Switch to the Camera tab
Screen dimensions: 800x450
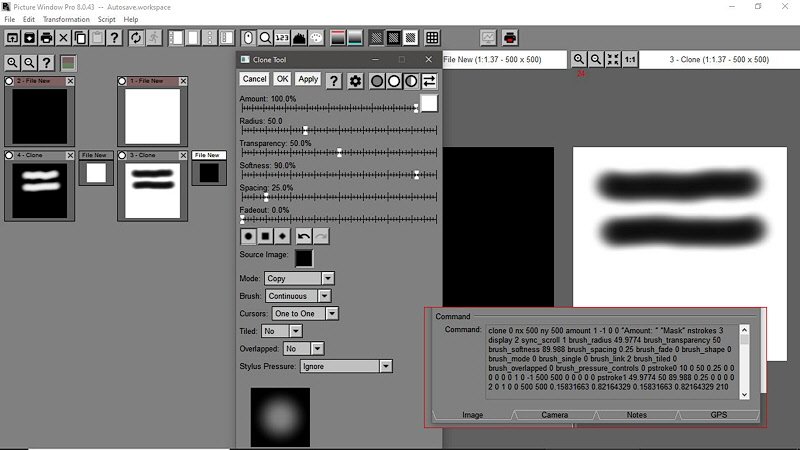click(x=554, y=414)
